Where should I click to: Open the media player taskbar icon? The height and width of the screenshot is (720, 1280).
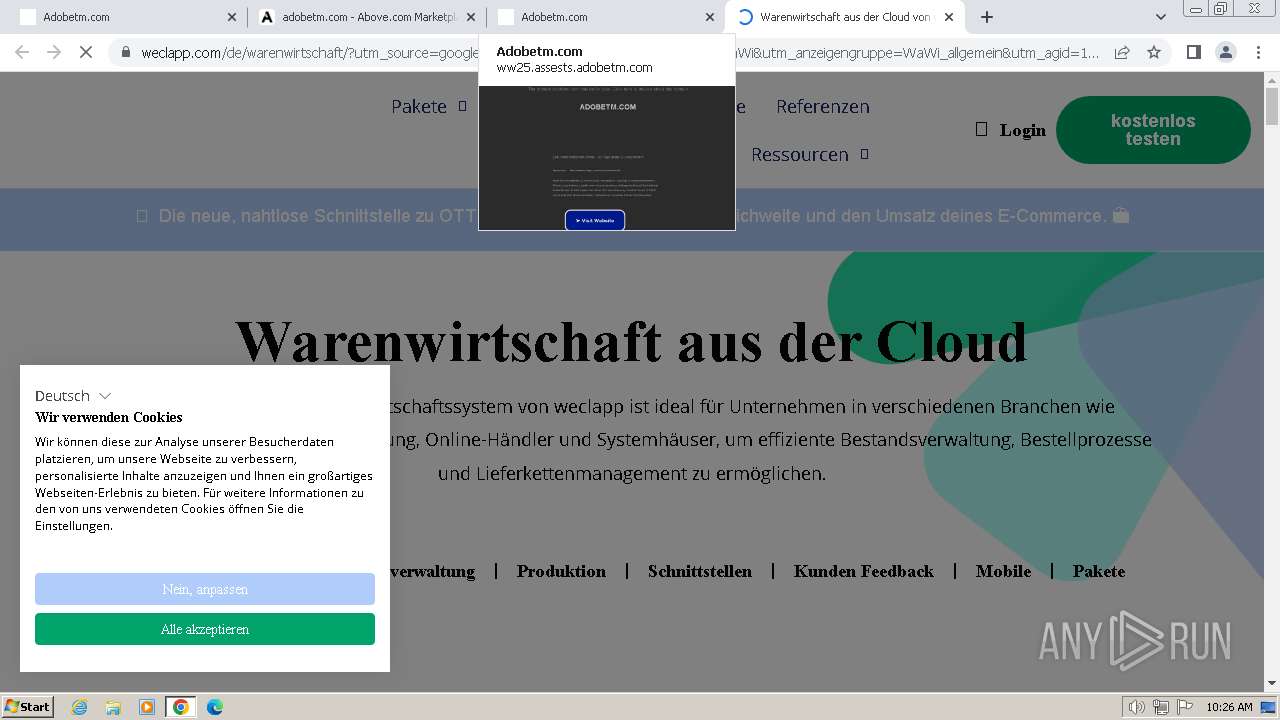tap(147, 707)
